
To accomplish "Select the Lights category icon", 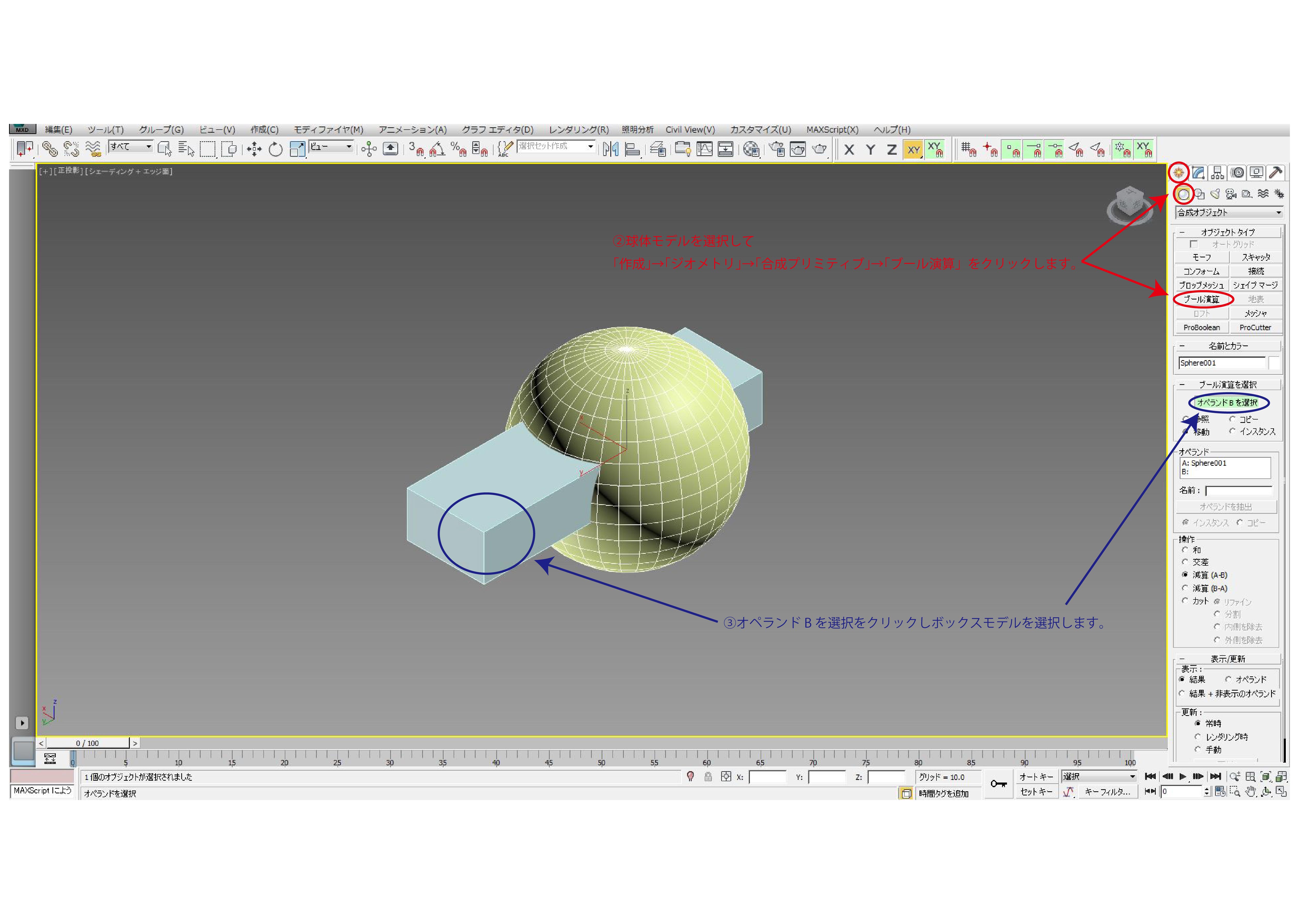I will point(1215,194).
